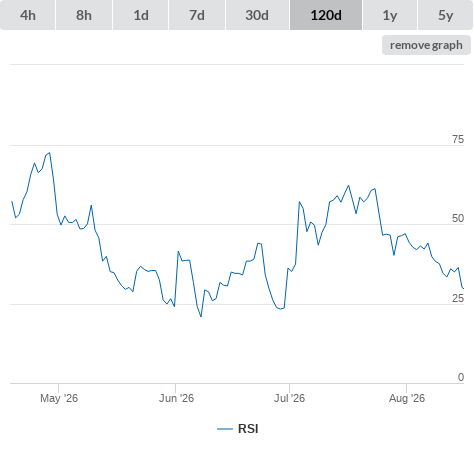Open the 7d time range
474x455 pixels.
(197, 15)
